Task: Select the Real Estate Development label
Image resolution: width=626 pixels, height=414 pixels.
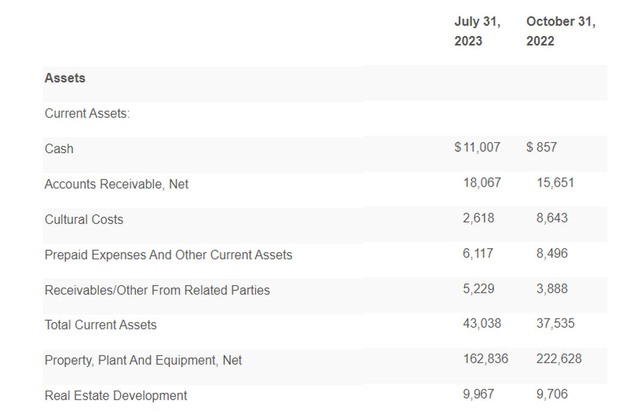Action: coord(115,396)
